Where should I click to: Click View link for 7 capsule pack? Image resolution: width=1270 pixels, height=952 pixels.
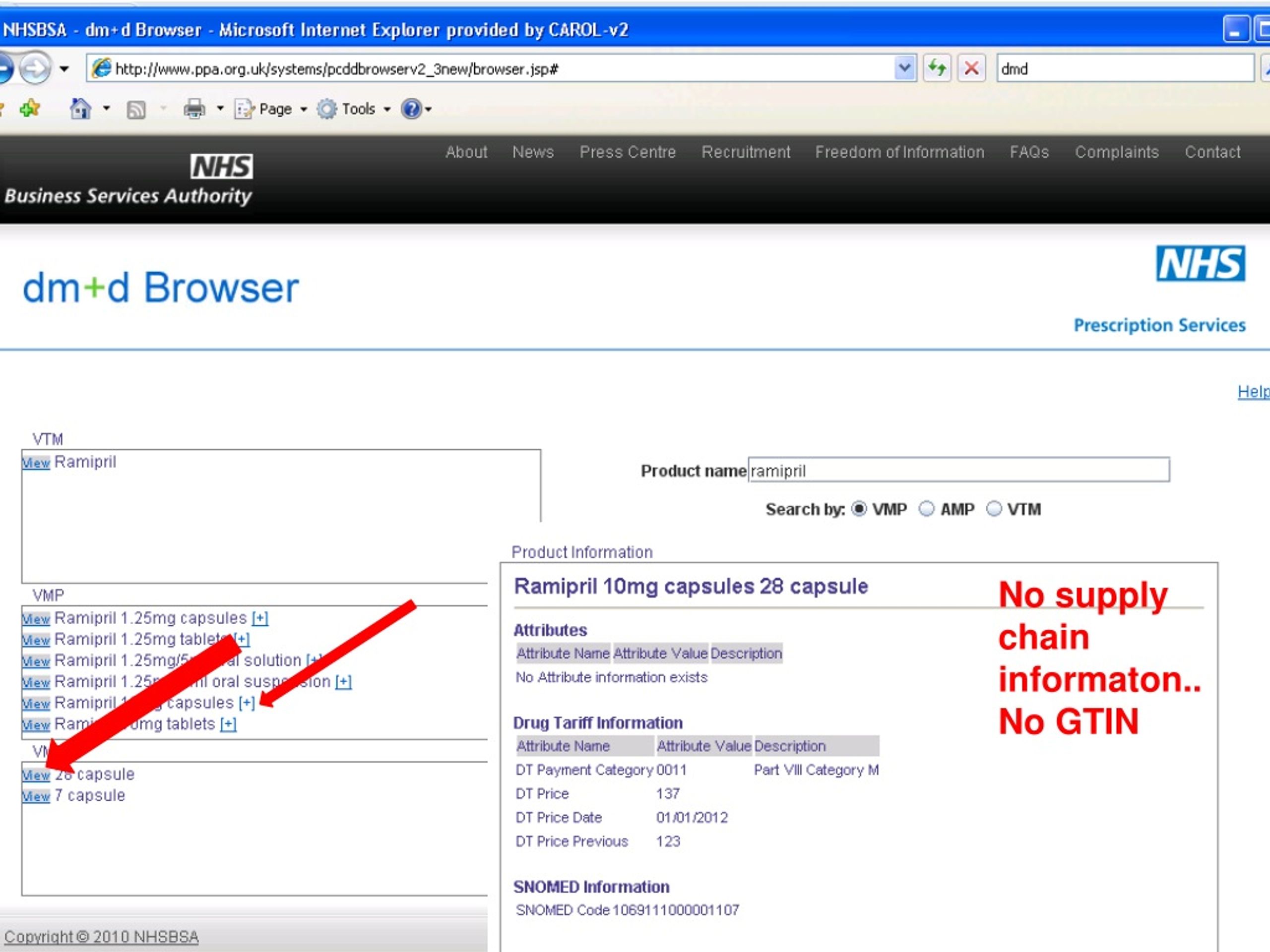pos(36,796)
